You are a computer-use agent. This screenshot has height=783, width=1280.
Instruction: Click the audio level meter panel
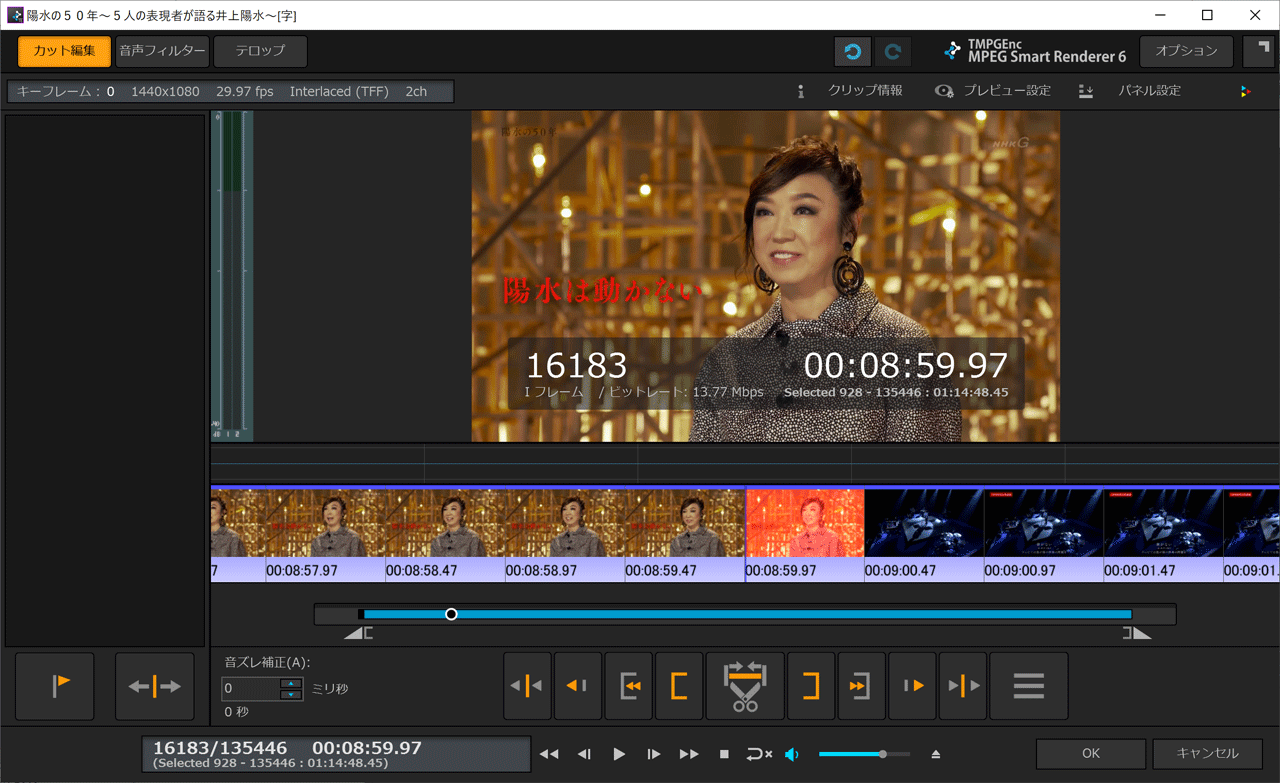(232, 276)
